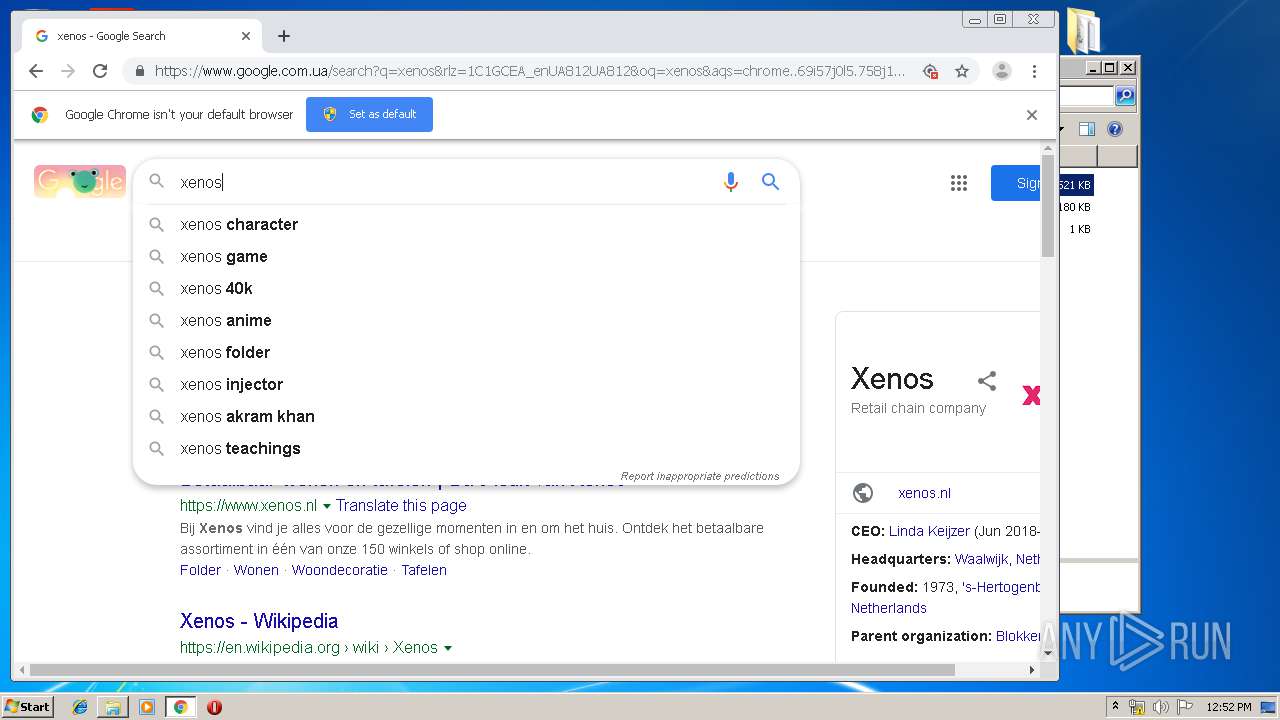This screenshot has height=720, width=1280.
Task: Select suggestion 'xenos 40k'
Action: click(x=466, y=288)
